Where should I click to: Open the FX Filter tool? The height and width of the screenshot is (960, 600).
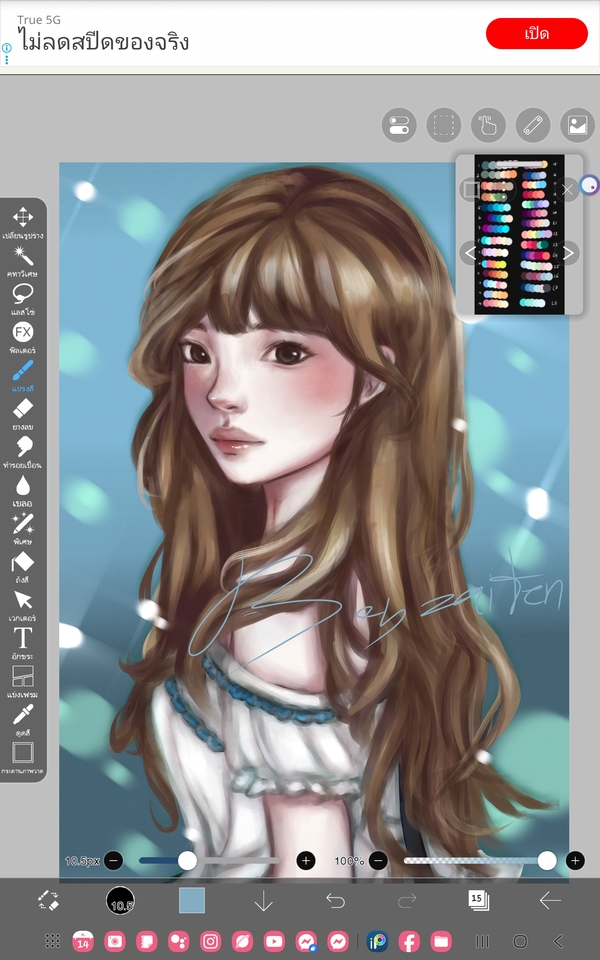[22, 333]
